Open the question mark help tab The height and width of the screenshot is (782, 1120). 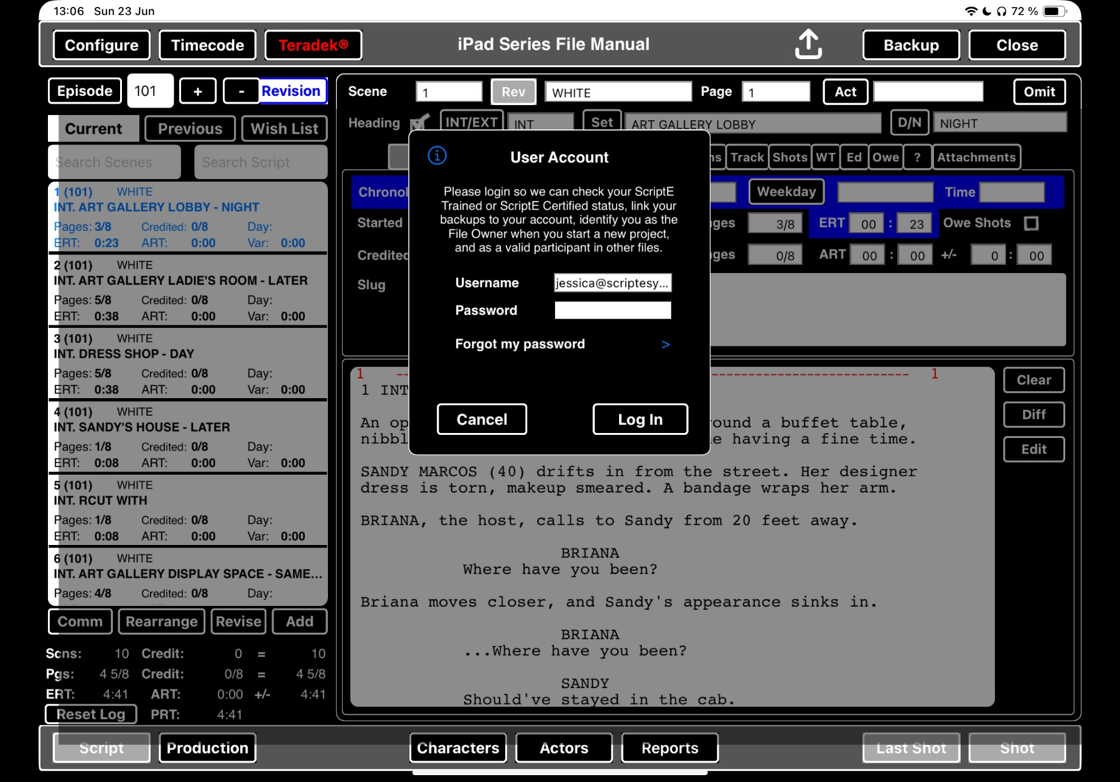[x=917, y=157]
